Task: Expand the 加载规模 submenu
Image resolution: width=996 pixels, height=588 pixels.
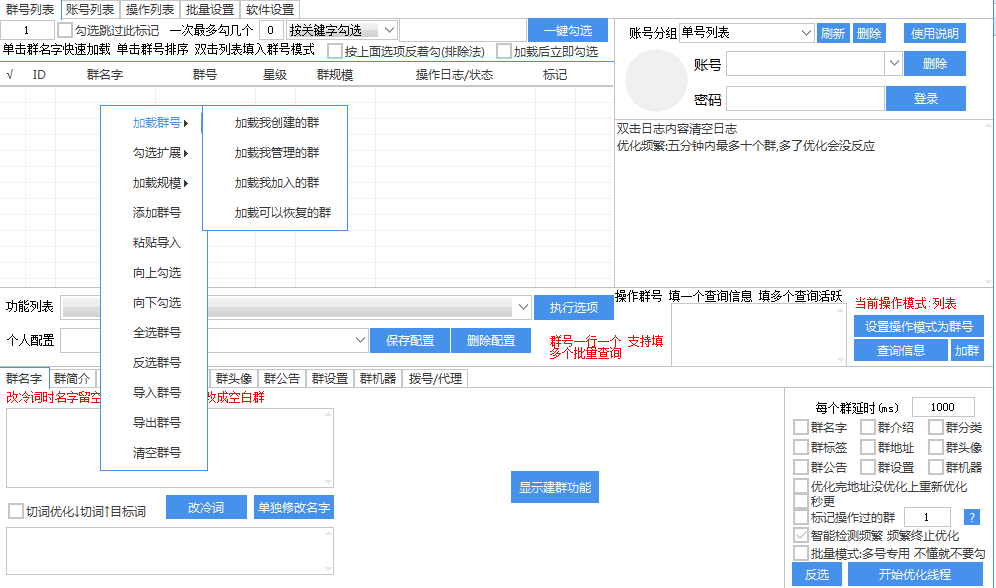Action: point(159,182)
